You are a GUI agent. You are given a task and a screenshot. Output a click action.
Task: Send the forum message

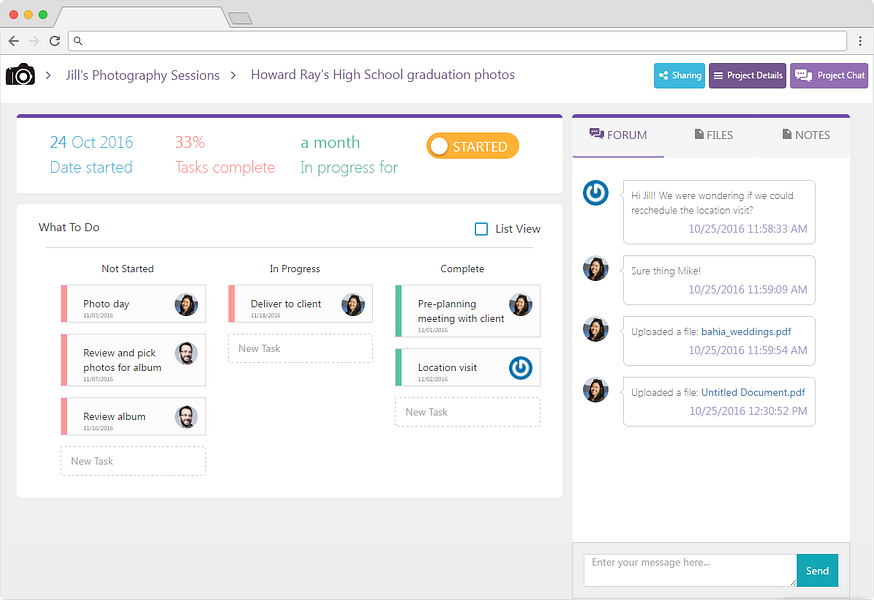tap(817, 570)
